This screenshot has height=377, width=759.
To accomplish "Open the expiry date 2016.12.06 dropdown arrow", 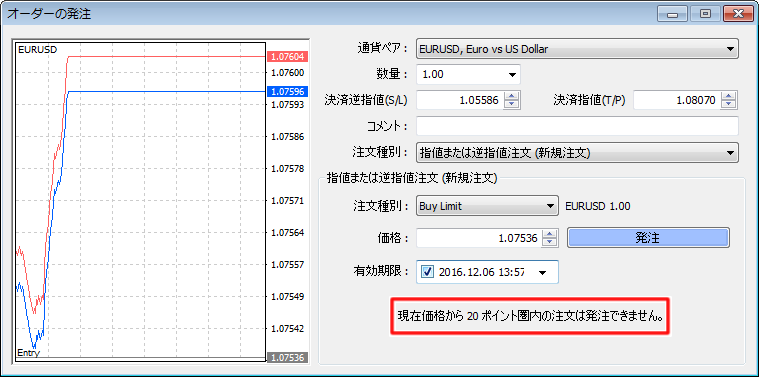I will (x=543, y=272).
